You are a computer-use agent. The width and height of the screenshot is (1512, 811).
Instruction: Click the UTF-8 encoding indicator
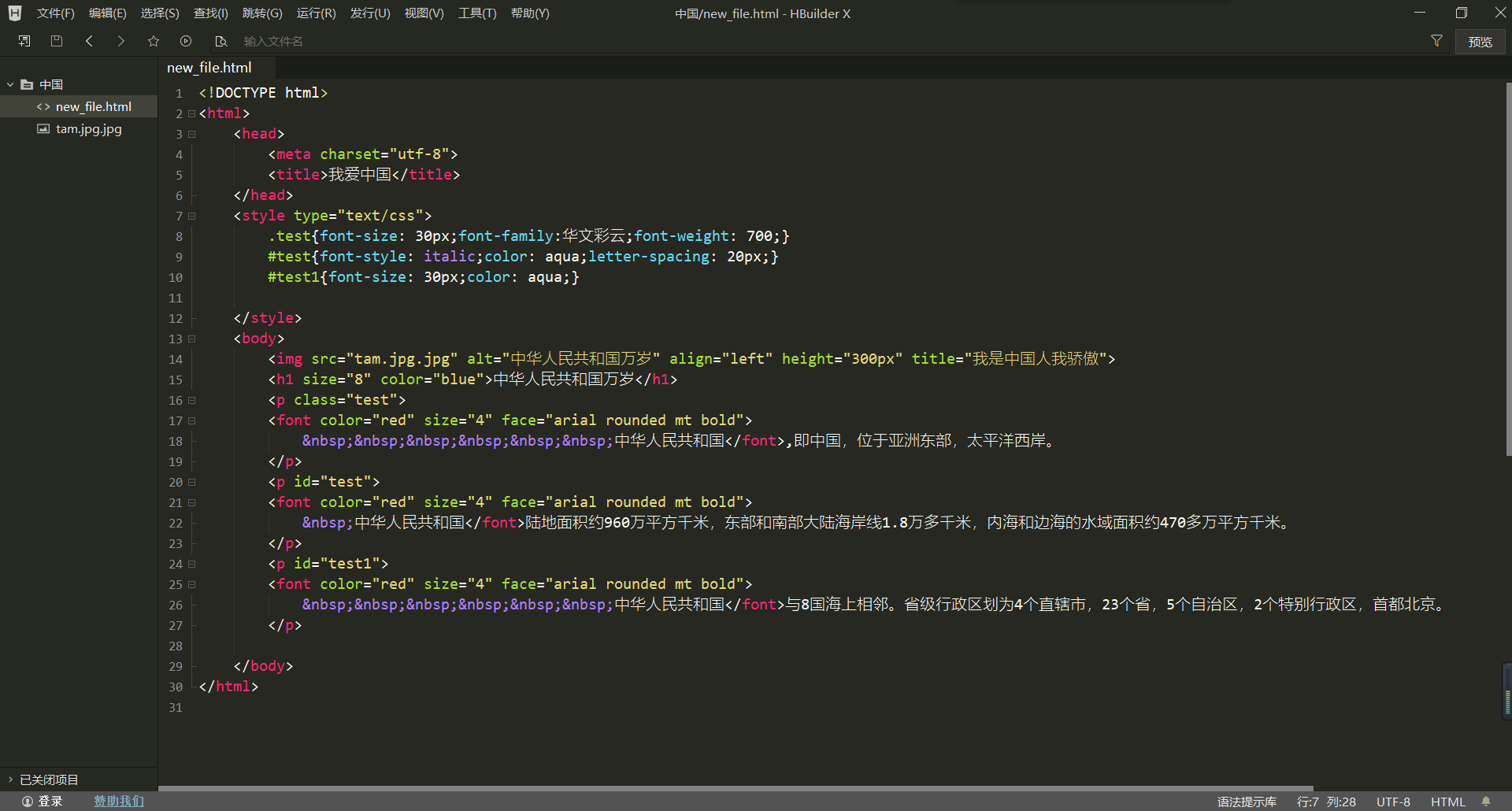(x=1393, y=802)
